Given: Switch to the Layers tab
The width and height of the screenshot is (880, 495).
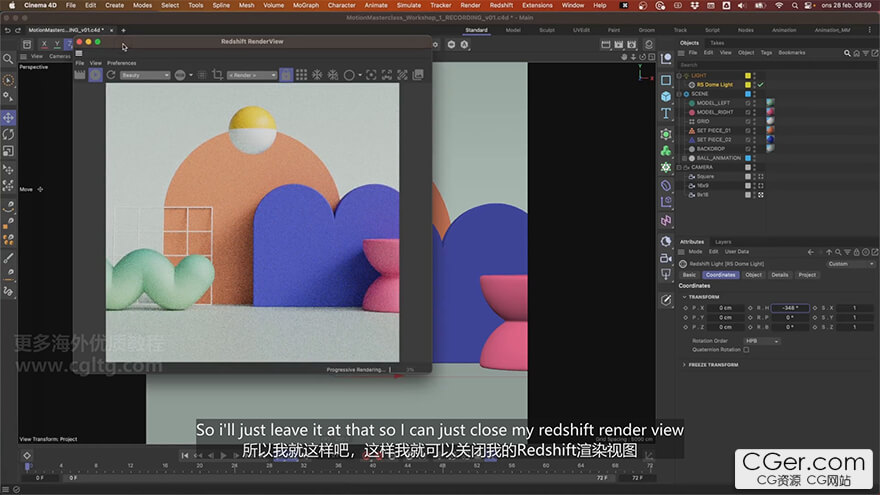Looking at the screenshot, I should (x=723, y=242).
